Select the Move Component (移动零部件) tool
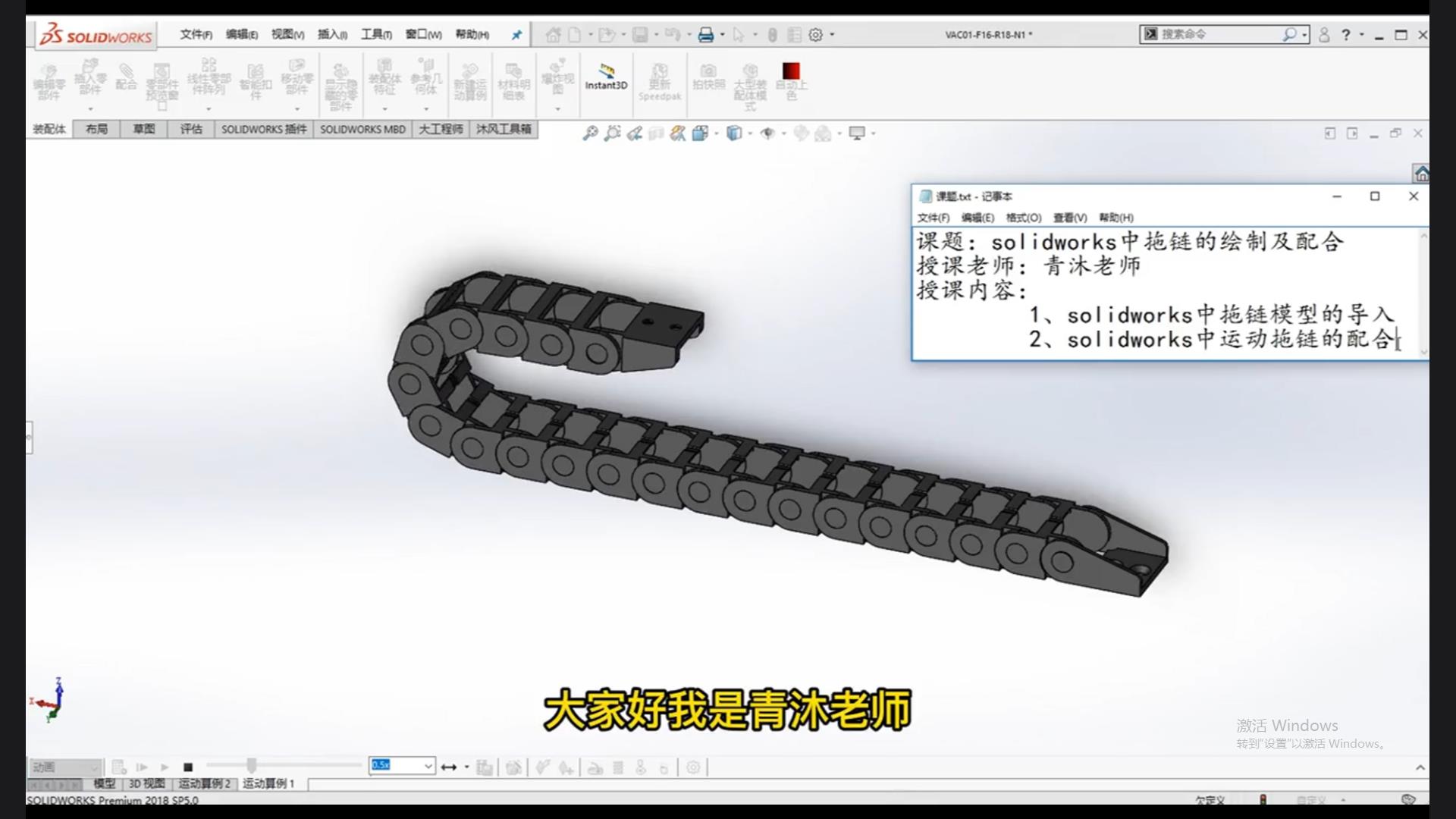 pos(297,77)
